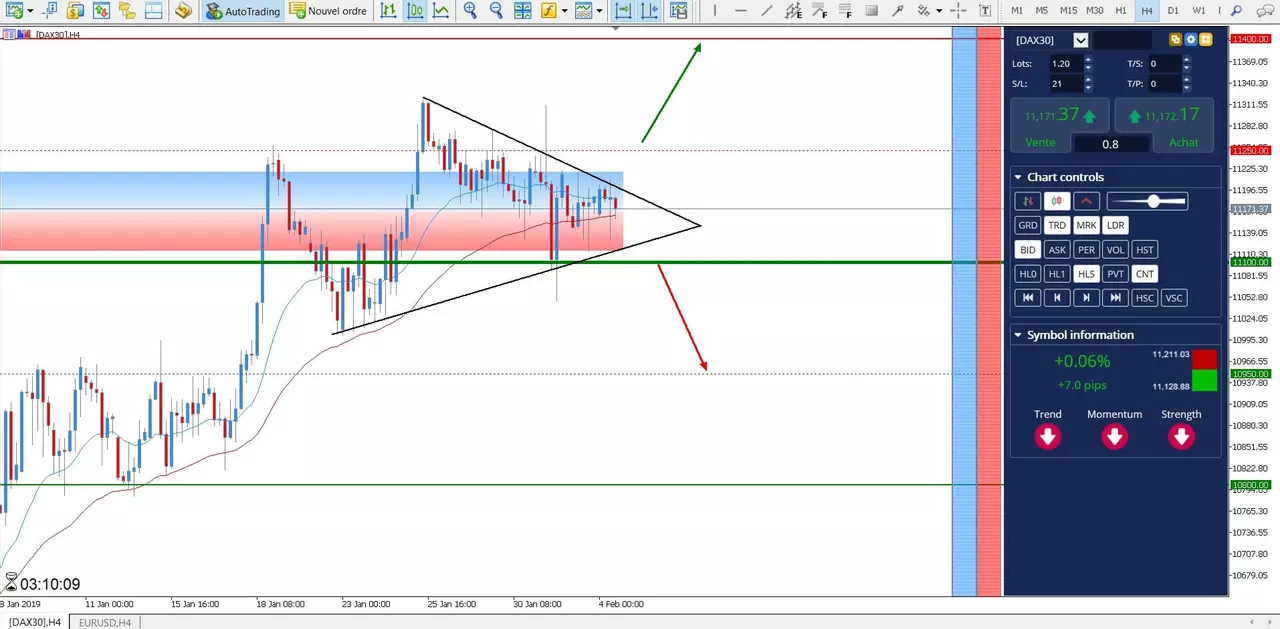The width and height of the screenshot is (1280, 629).
Task: Select the Fibonacci retracement tool
Action: [819, 11]
